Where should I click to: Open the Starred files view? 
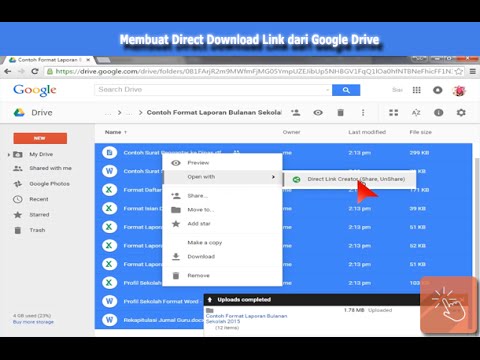tap(39, 215)
